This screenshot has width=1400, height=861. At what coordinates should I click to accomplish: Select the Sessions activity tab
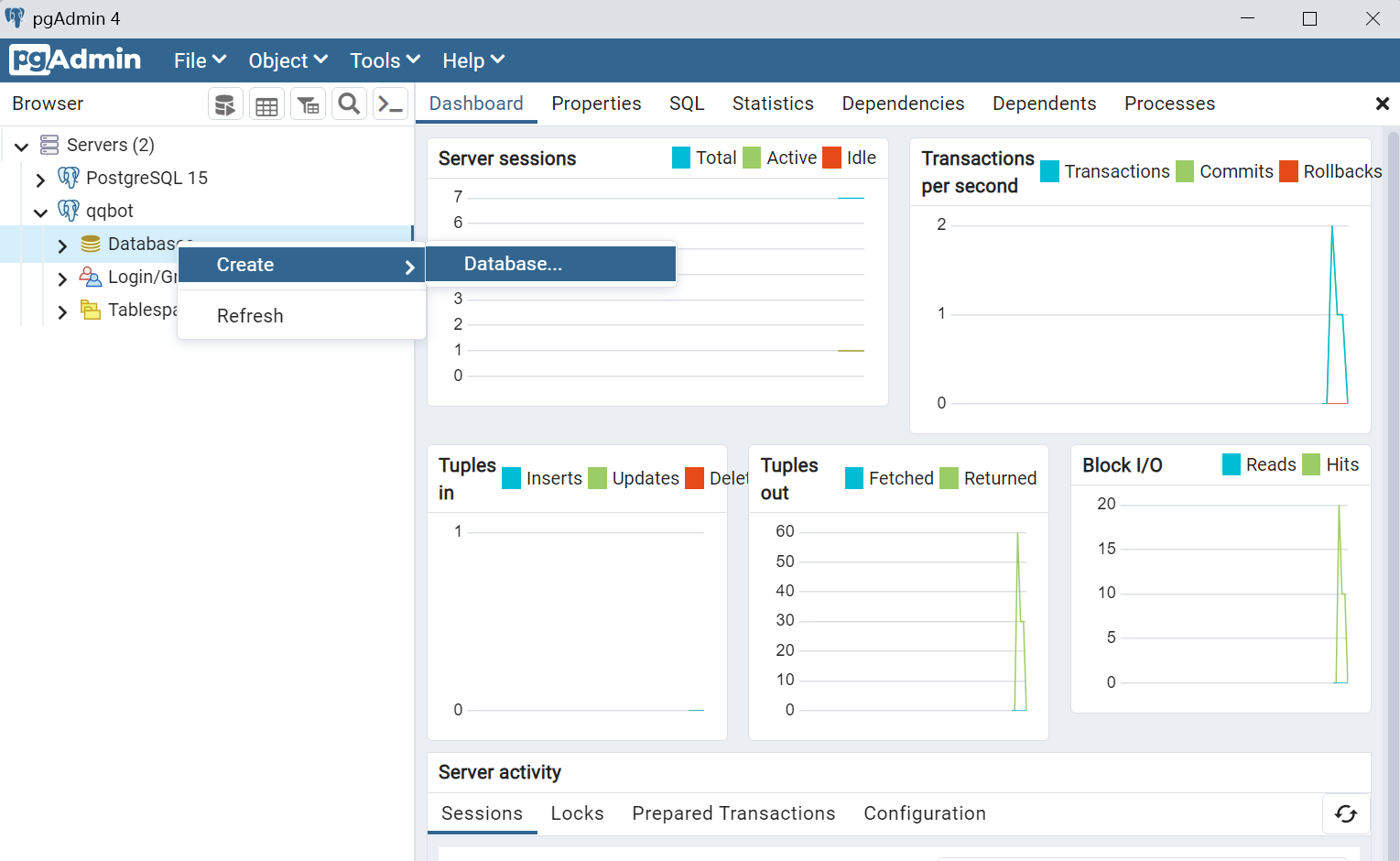point(482,813)
